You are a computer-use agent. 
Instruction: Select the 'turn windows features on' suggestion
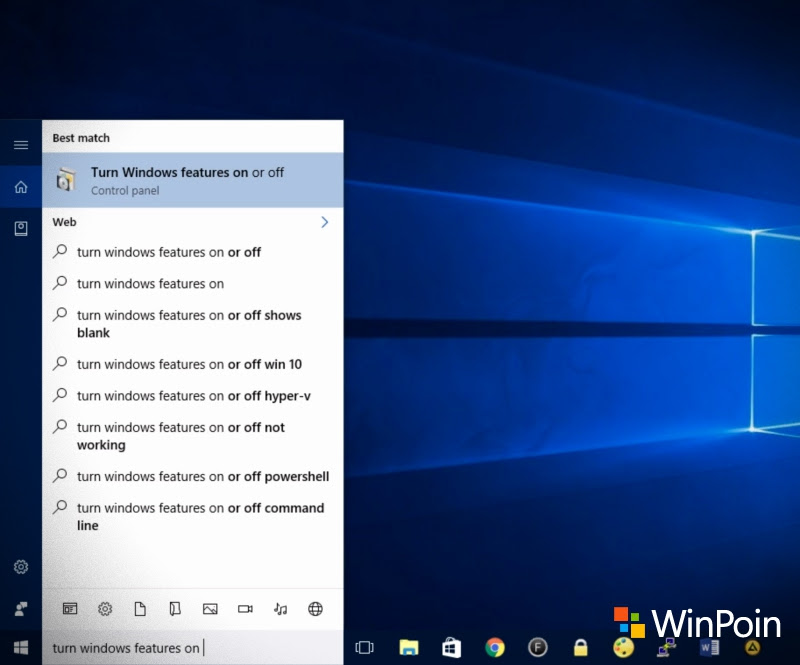pos(193,283)
